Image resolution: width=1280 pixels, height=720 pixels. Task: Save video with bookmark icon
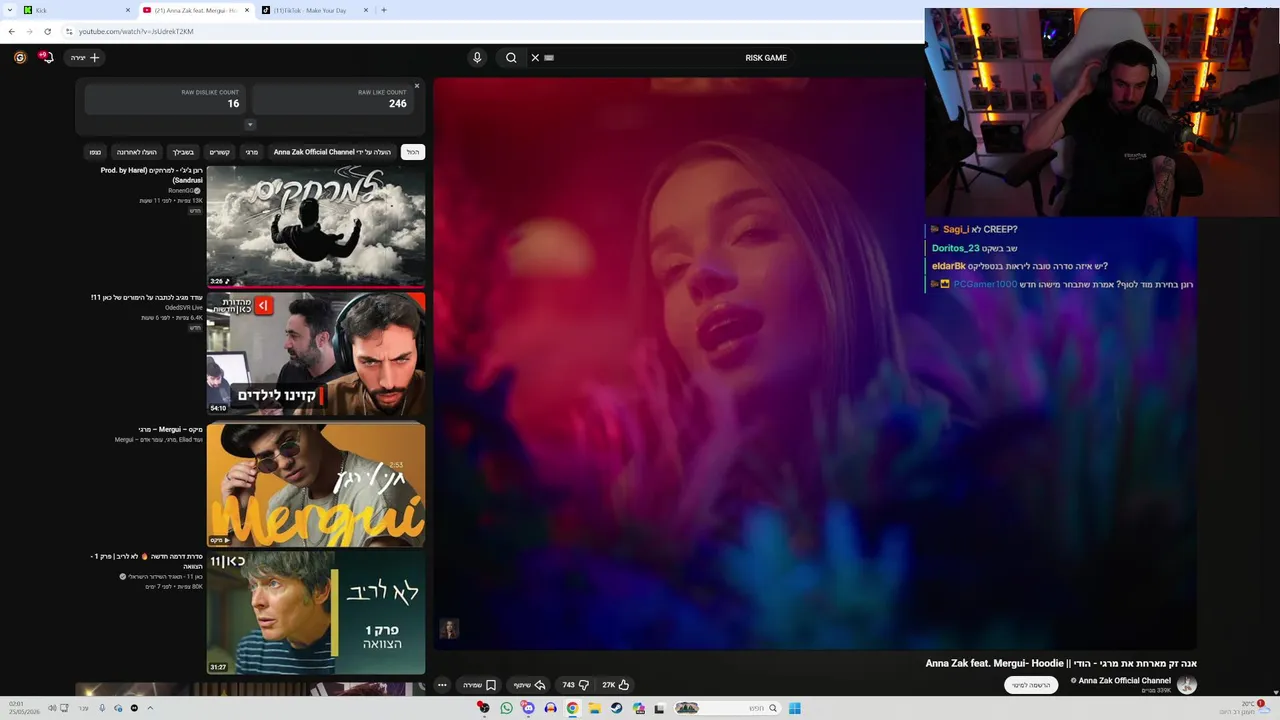479,685
